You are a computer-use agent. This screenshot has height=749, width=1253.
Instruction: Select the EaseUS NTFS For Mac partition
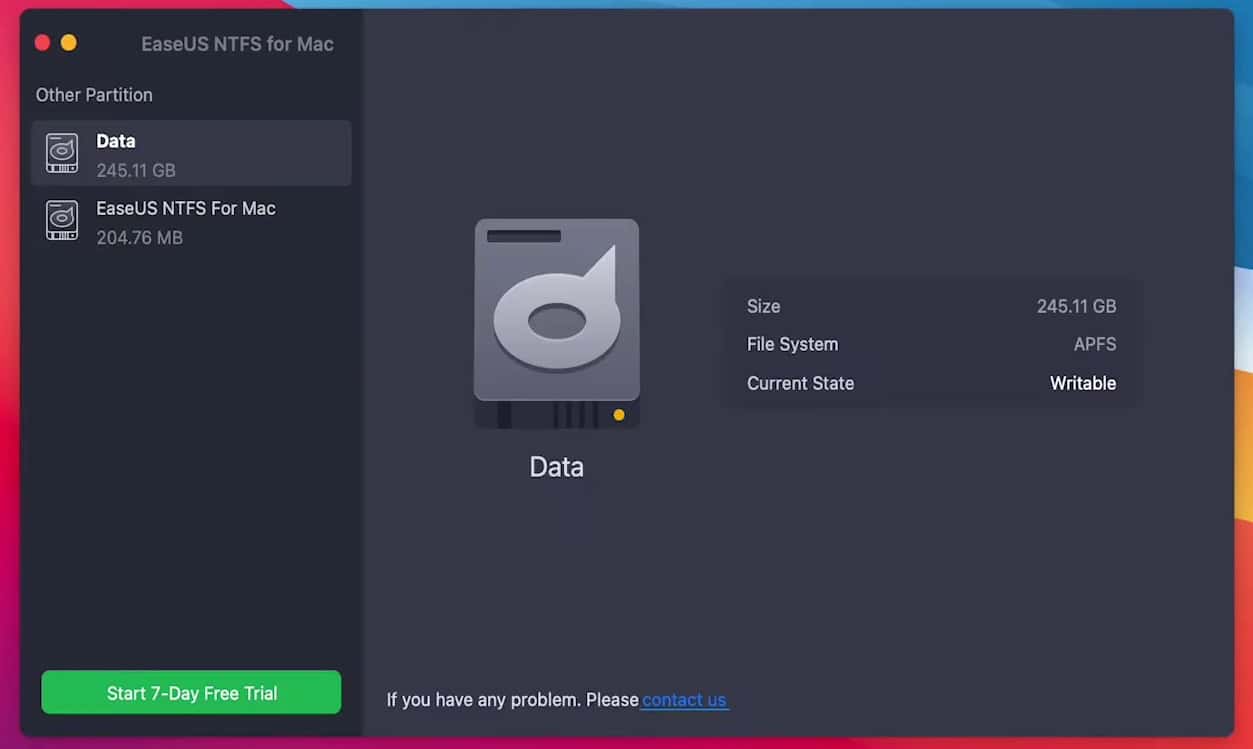(190, 221)
